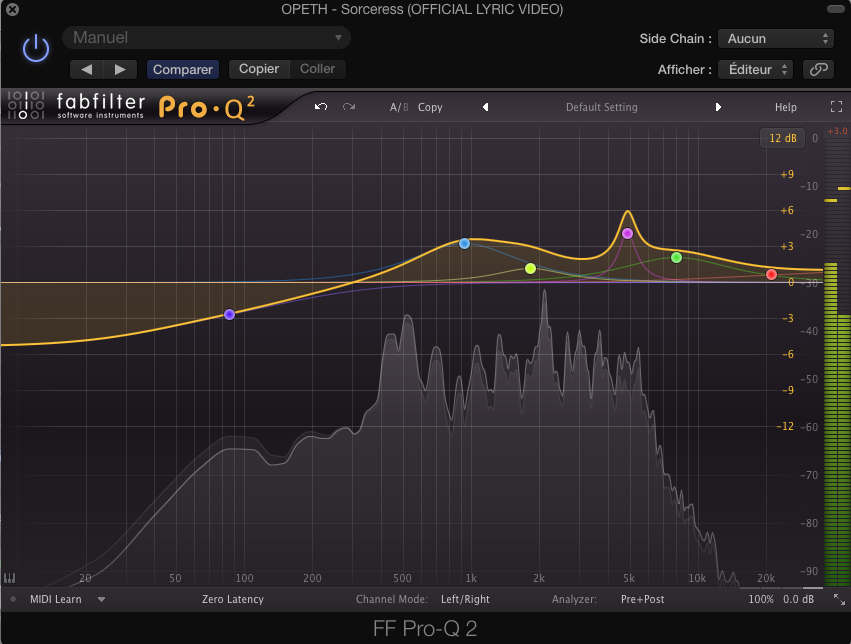Toggle the A/B state switch
Image resolution: width=851 pixels, height=644 pixels.
[399, 107]
